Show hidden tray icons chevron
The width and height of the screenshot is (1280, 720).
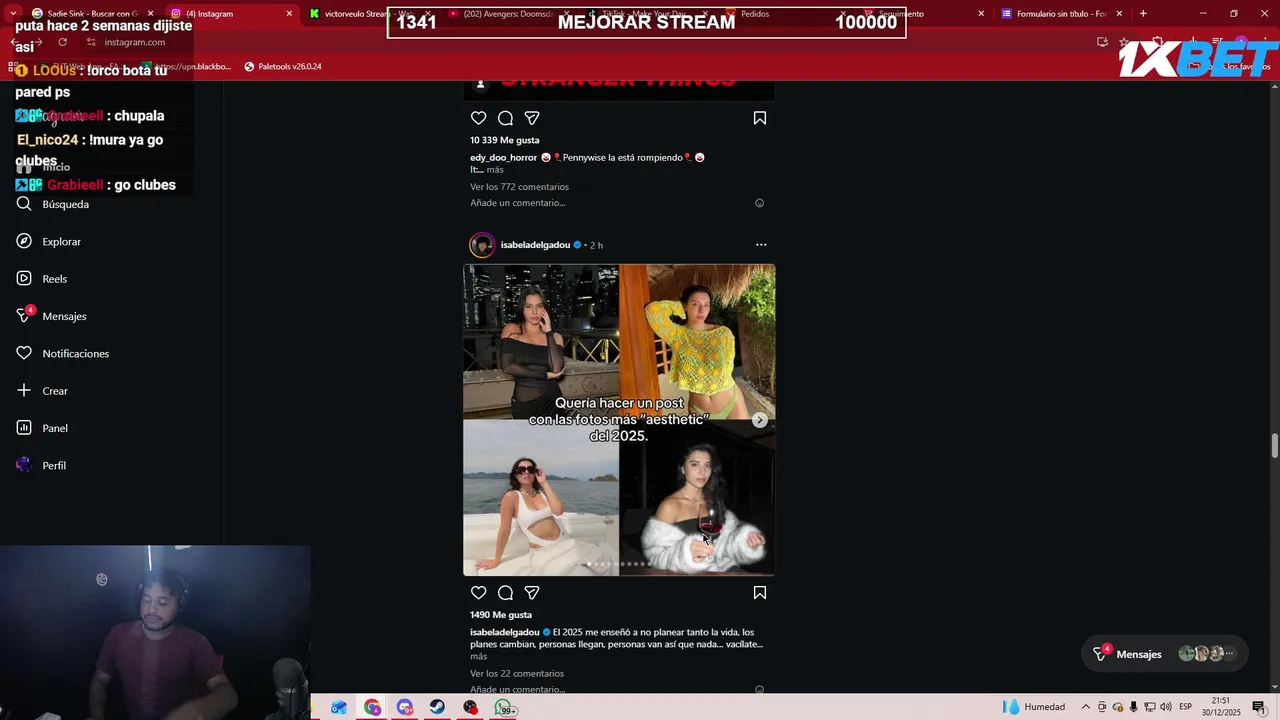[x=1085, y=707]
